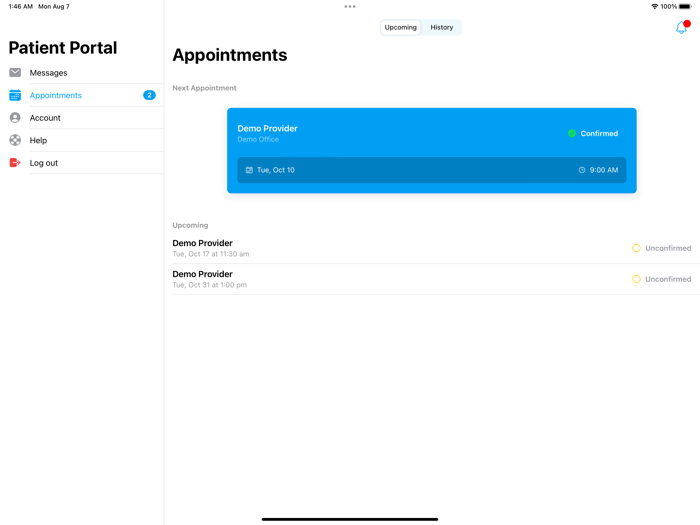Click the Next Appointment section label
The width and height of the screenshot is (700, 525).
(x=204, y=88)
